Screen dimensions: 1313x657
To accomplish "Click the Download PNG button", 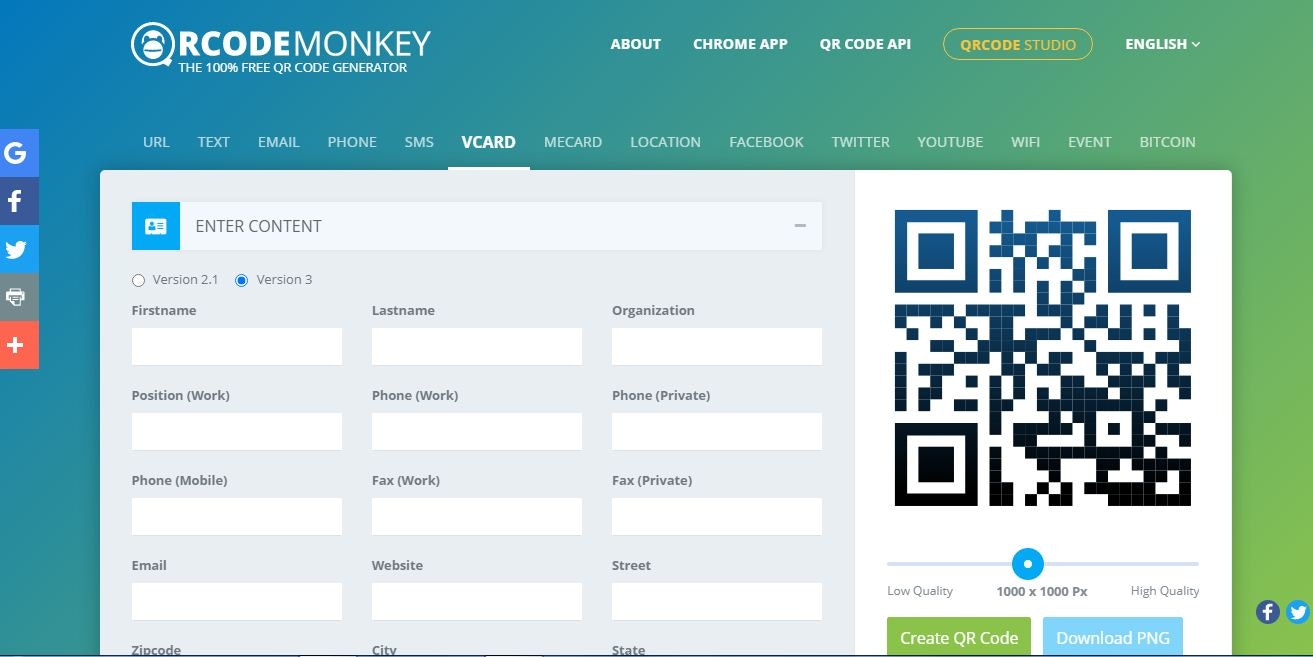I will pyautogui.click(x=1113, y=637).
